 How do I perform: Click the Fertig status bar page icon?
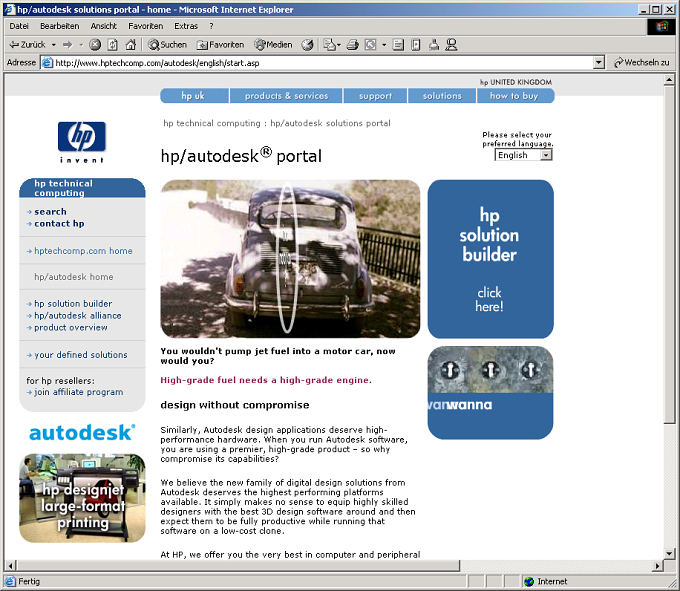(10, 581)
